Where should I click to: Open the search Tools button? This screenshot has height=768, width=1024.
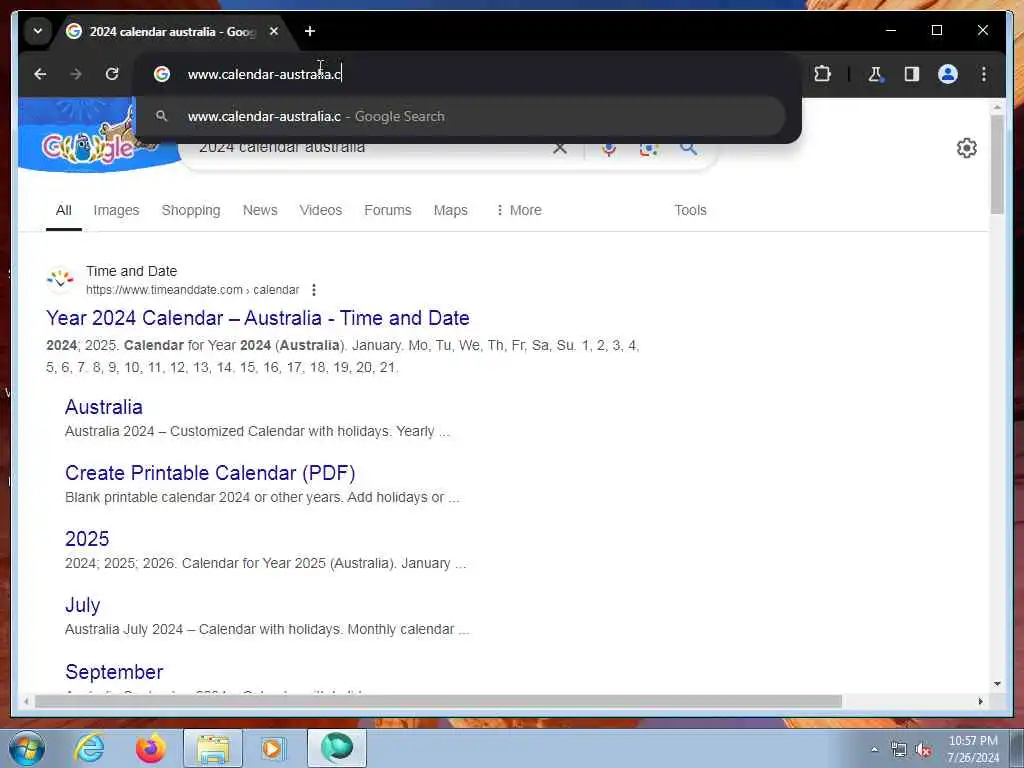(x=690, y=210)
